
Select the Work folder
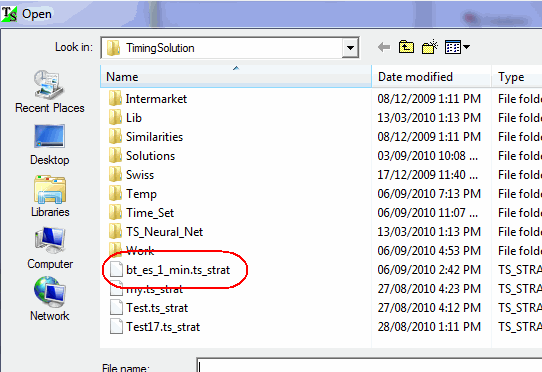[x=140, y=251]
